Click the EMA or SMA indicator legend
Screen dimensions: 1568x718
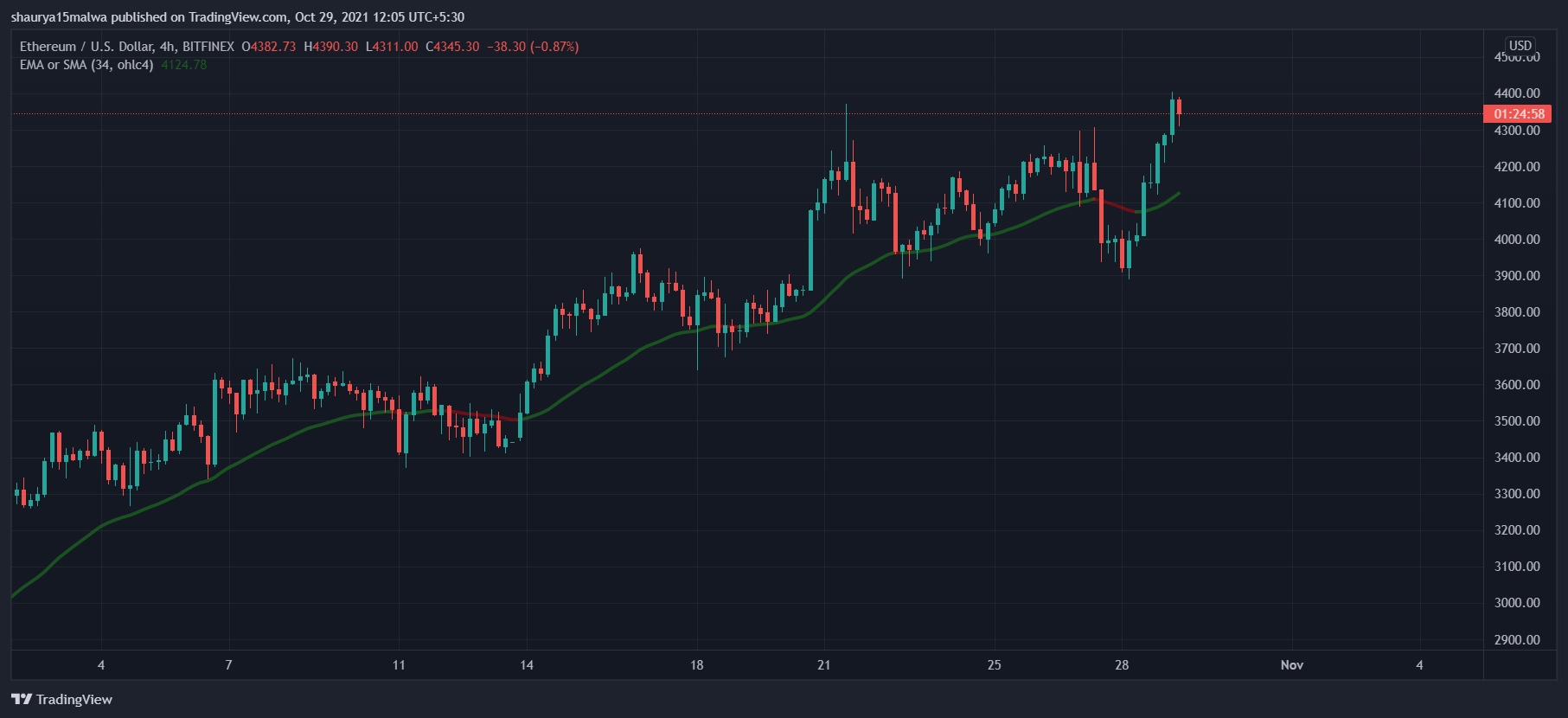[x=86, y=65]
